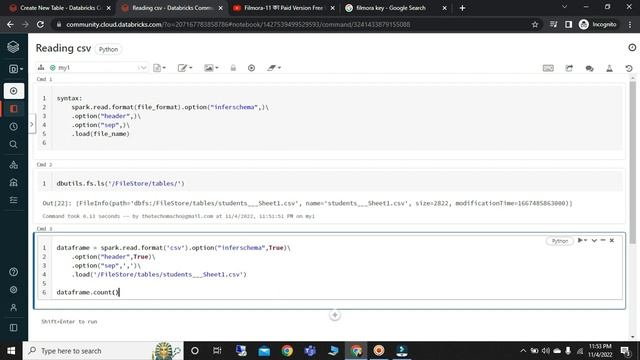Open the View menu dropdown in toolbar
640x360 pixels.
click(211, 68)
